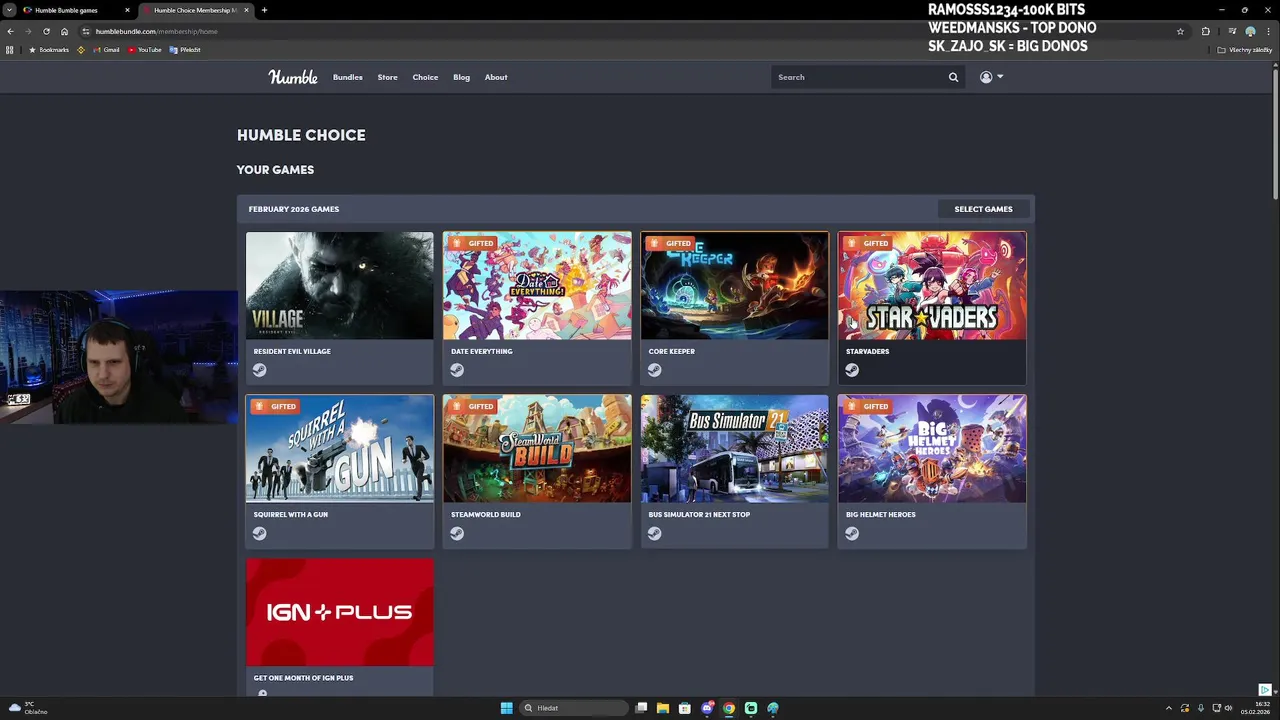Go back with the browser back arrow
Image resolution: width=1280 pixels, height=720 pixels.
[10, 31]
